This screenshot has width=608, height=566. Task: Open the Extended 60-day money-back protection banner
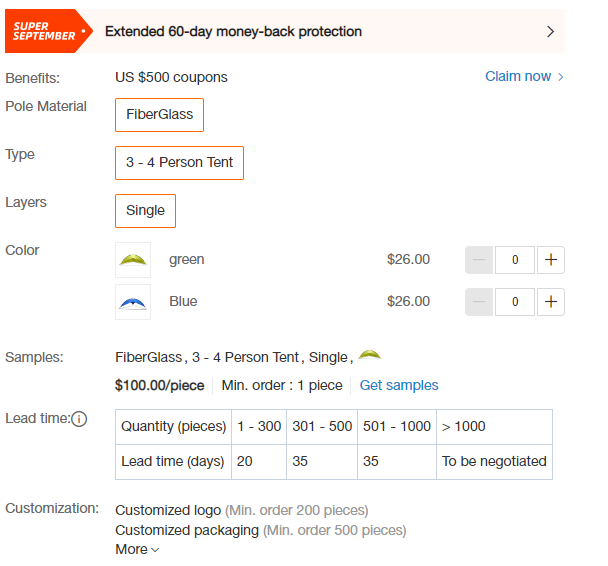[x=285, y=31]
